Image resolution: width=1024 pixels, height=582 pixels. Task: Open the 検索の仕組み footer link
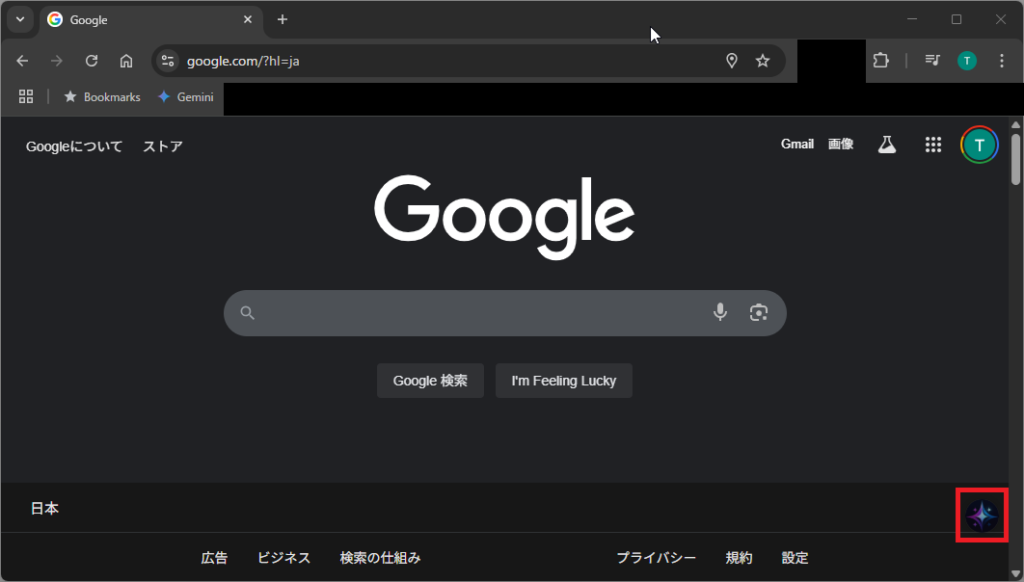380,558
